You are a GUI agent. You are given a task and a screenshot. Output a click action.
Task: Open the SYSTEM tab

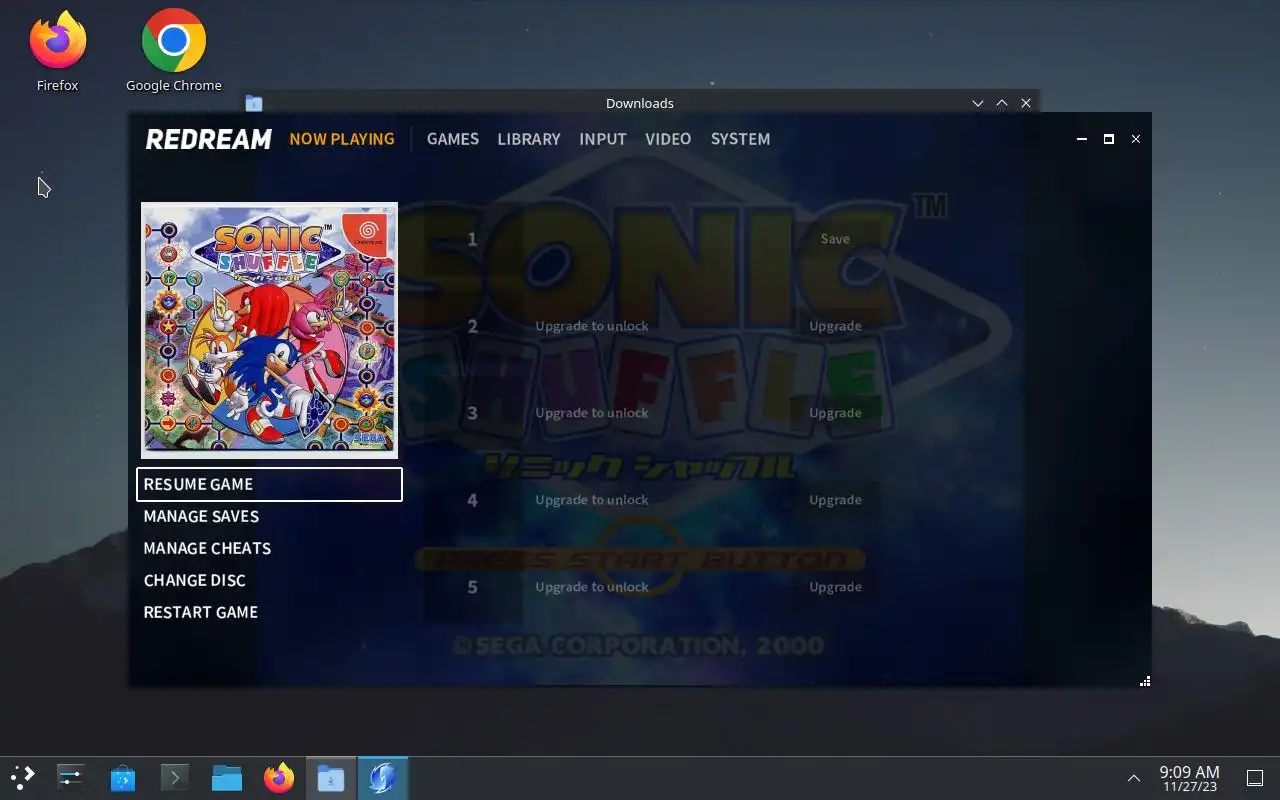point(740,139)
